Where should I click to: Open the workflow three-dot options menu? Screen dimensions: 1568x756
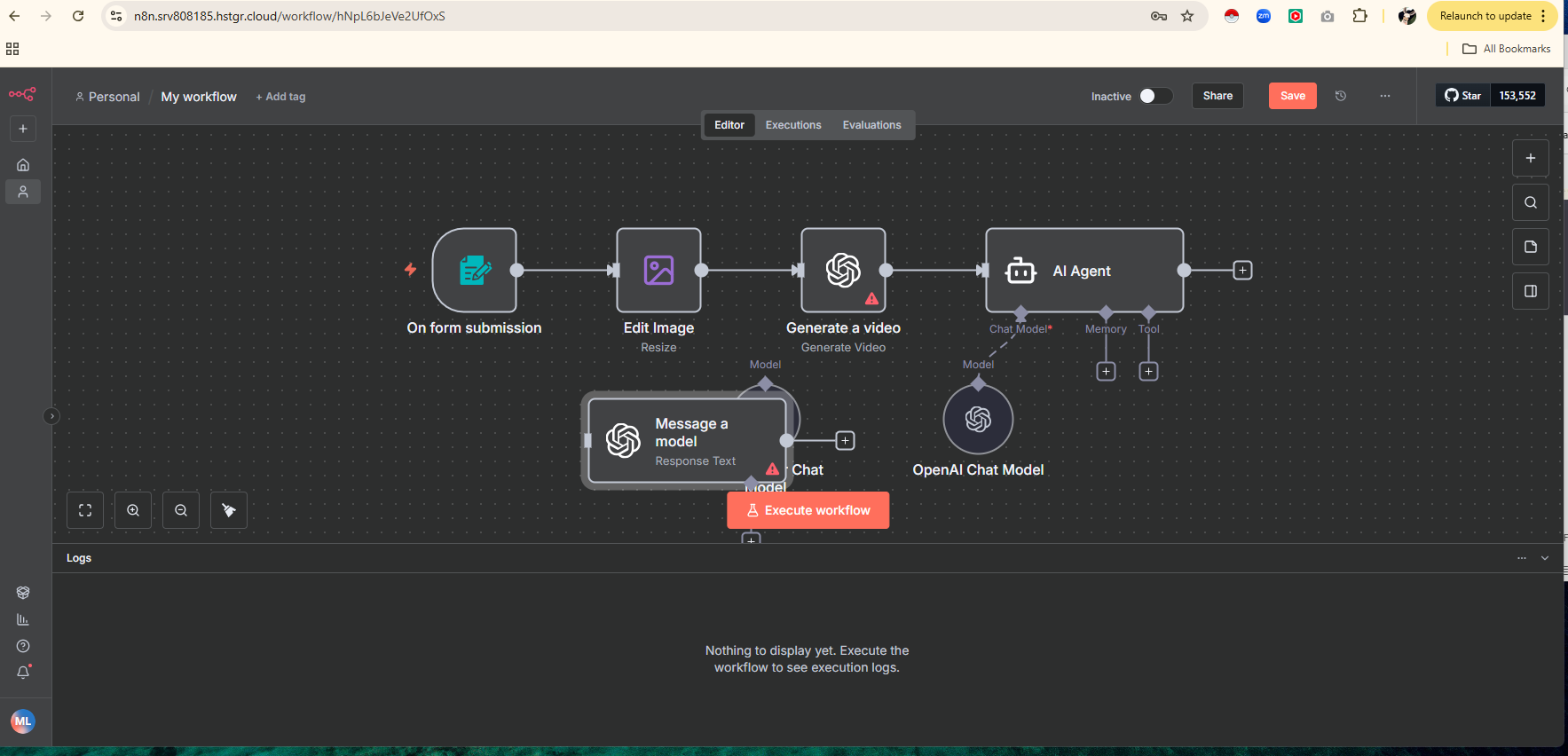[1385, 96]
